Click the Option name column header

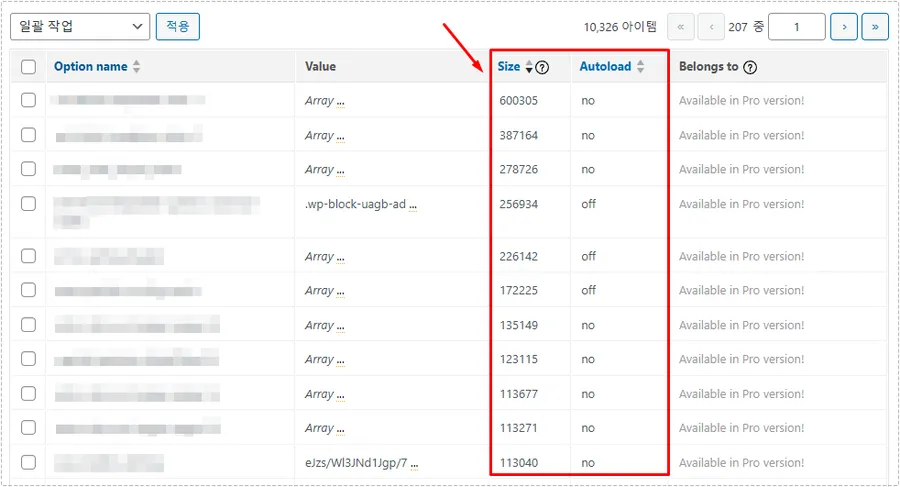[x=91, y=67]
